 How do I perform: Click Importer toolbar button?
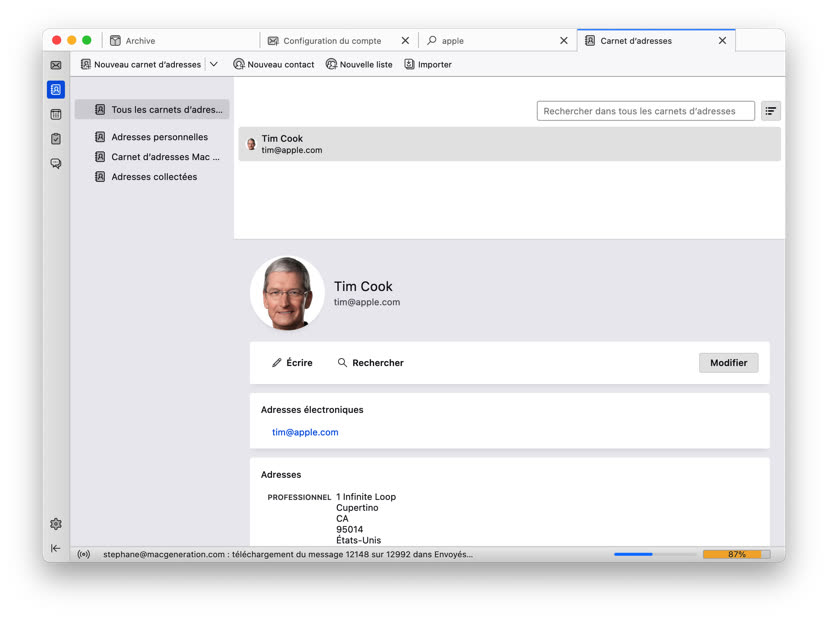pos(428,64)
